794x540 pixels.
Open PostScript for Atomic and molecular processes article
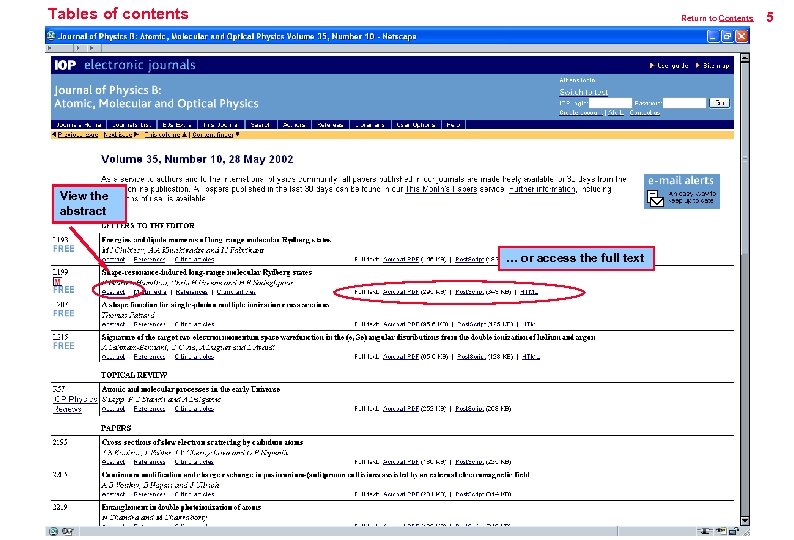point(469,409)
